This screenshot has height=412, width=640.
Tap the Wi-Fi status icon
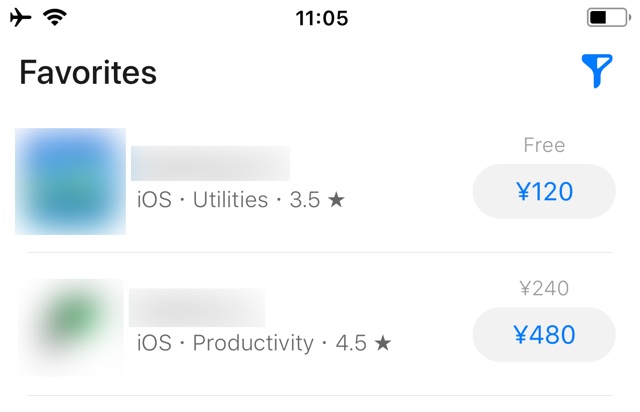point(55,18)
